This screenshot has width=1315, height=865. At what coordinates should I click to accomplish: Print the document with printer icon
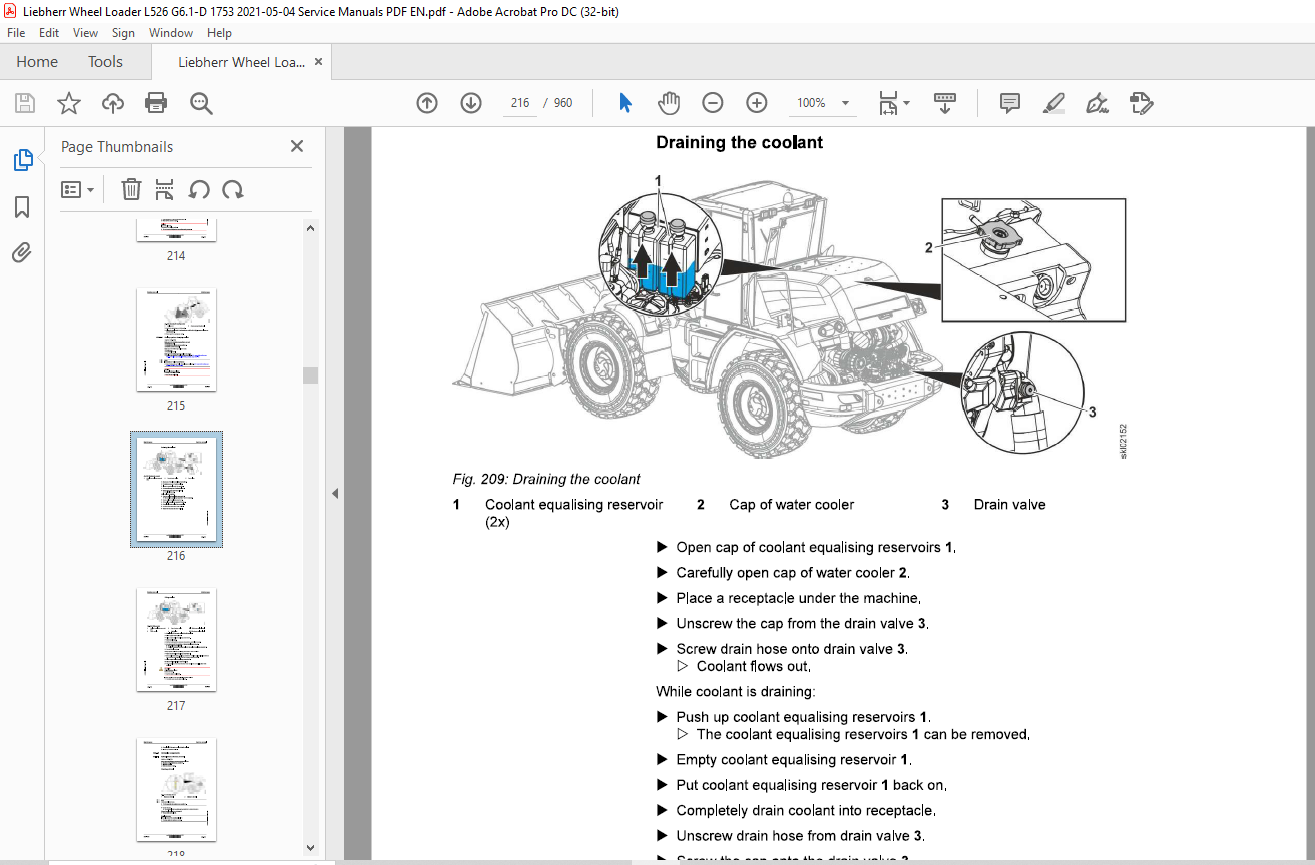coord(156,103)
